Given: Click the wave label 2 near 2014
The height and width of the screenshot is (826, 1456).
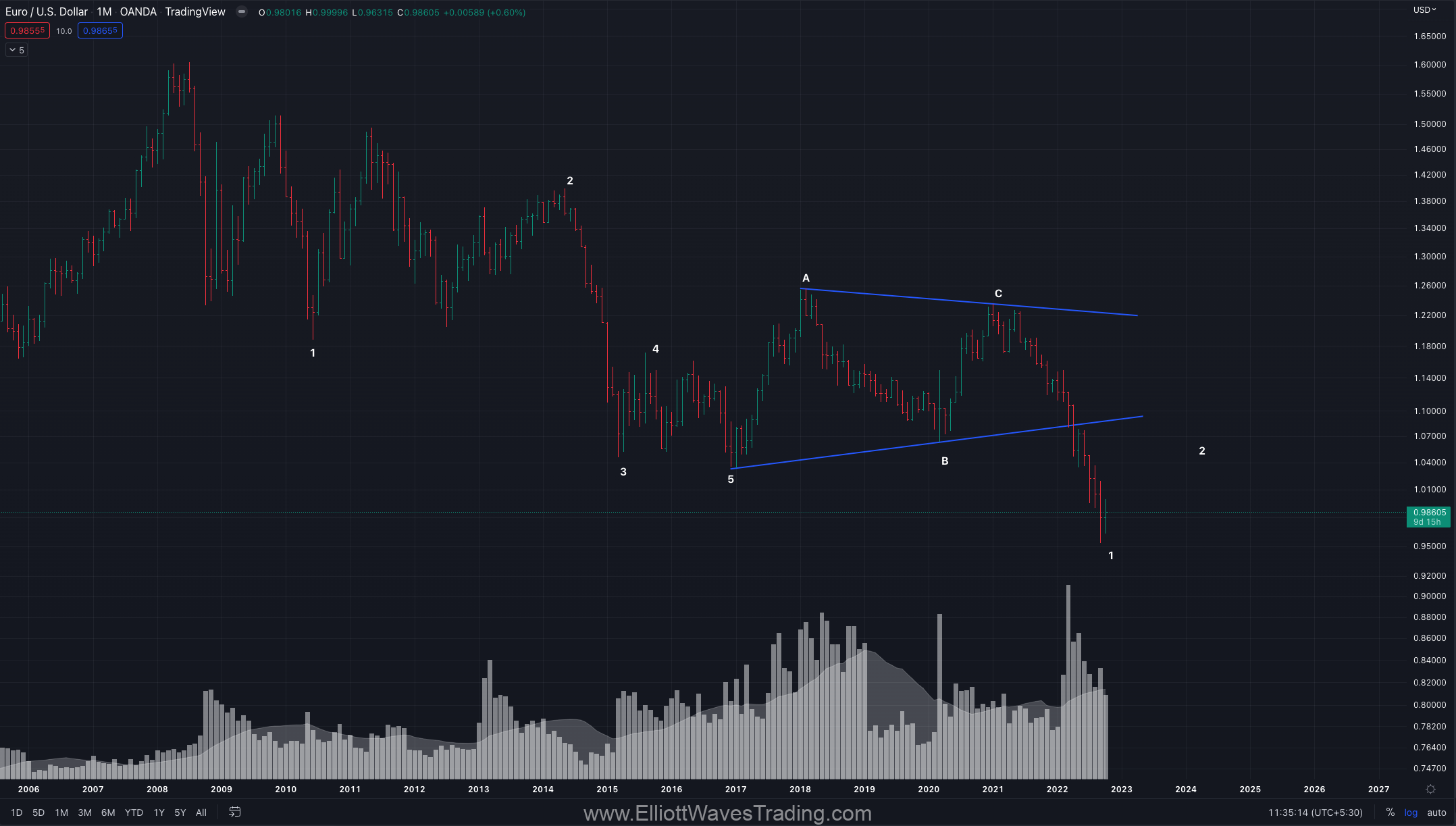Looking at the screenshot, I should pyautogui.click(x=570, y=180).
